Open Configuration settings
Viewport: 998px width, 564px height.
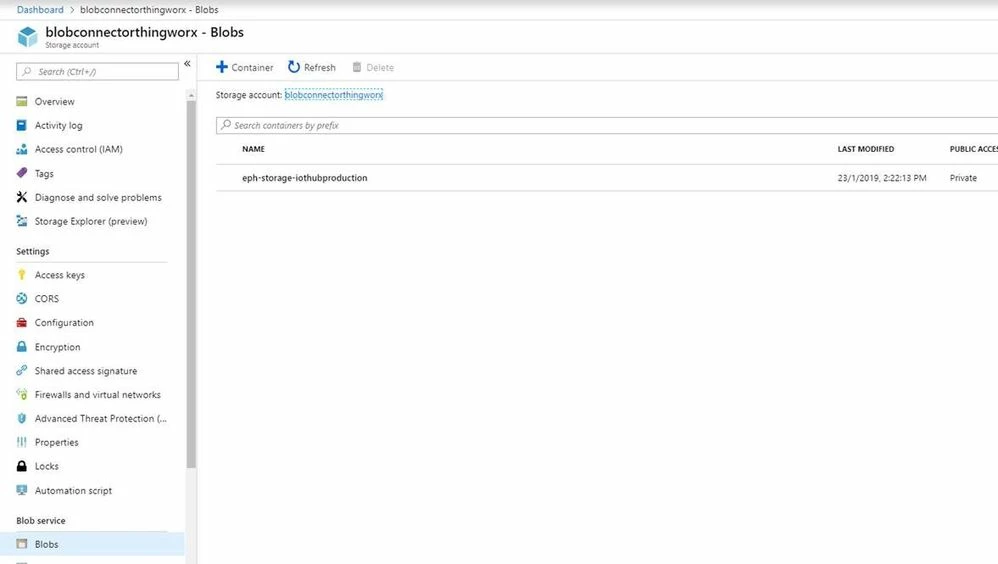click(x=64, y=323)
